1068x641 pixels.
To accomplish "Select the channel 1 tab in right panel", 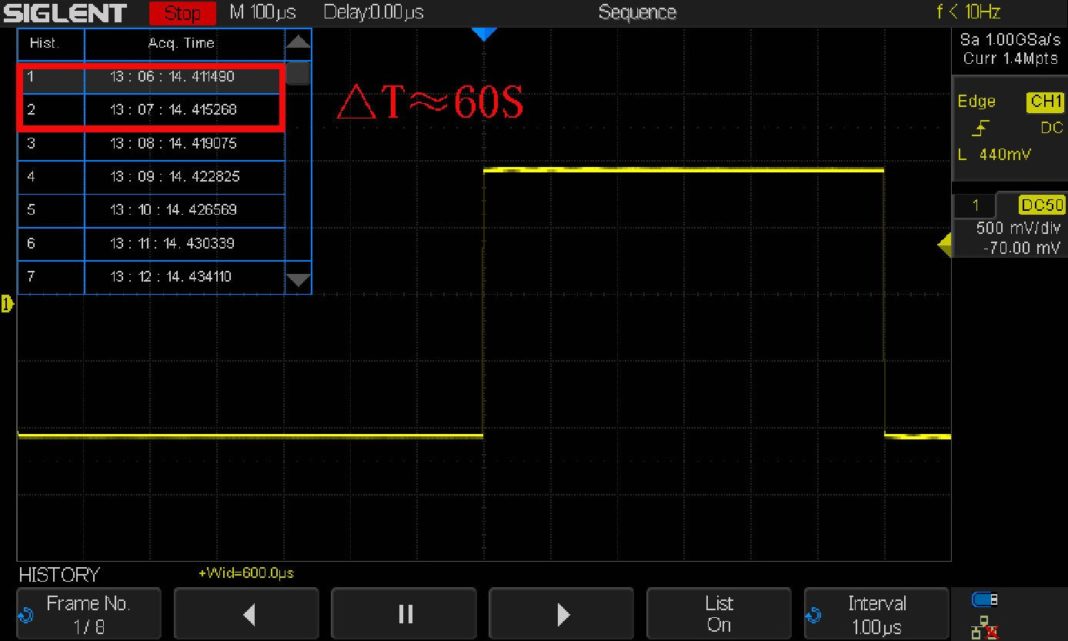I will 973,205.
